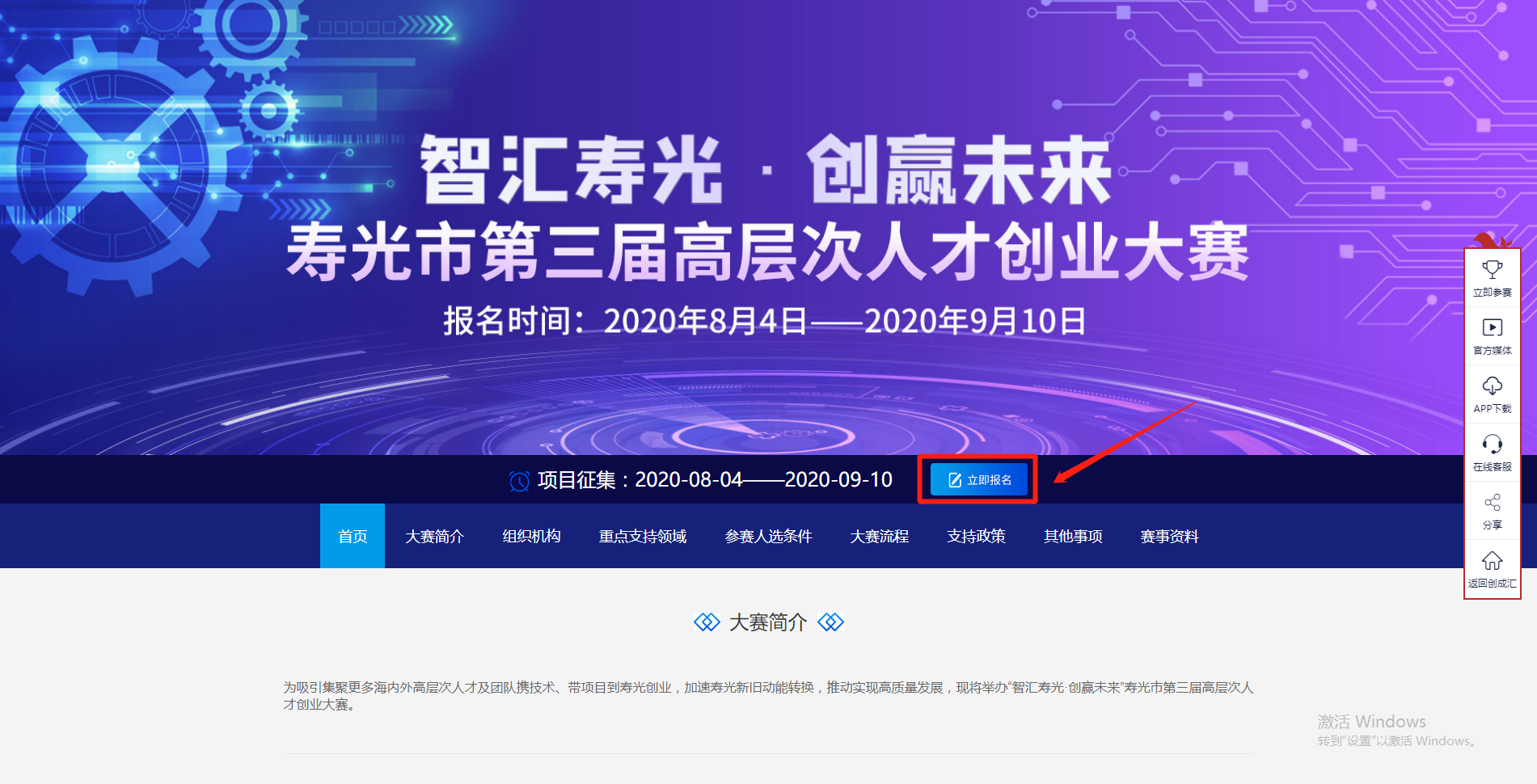Click the diamond icon right of 大赛简介 heading

point(830,622)
